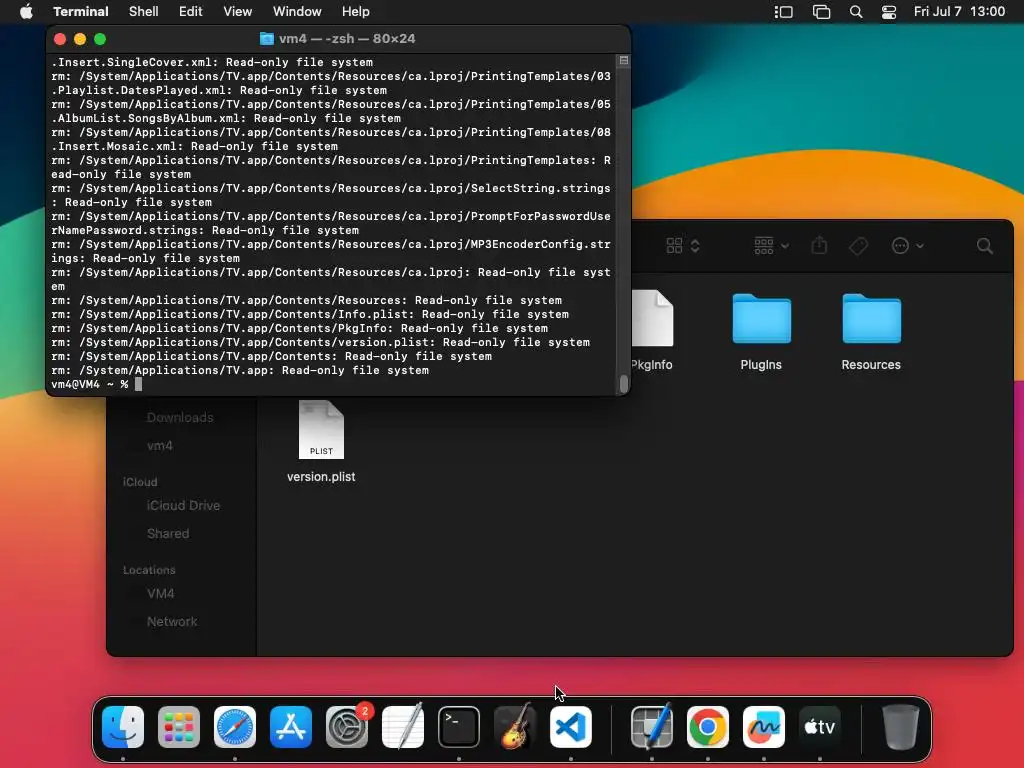Select VM4 under Locations in sidebar
This screenshot has height=768, width=1024.
pyautogui.click(x=161, y=594)
